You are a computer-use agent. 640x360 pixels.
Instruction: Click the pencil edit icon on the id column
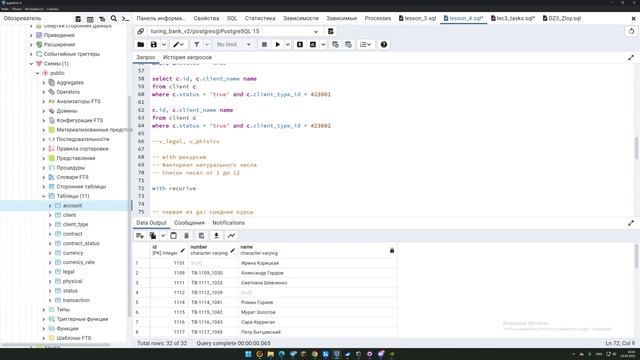point(182,250)
